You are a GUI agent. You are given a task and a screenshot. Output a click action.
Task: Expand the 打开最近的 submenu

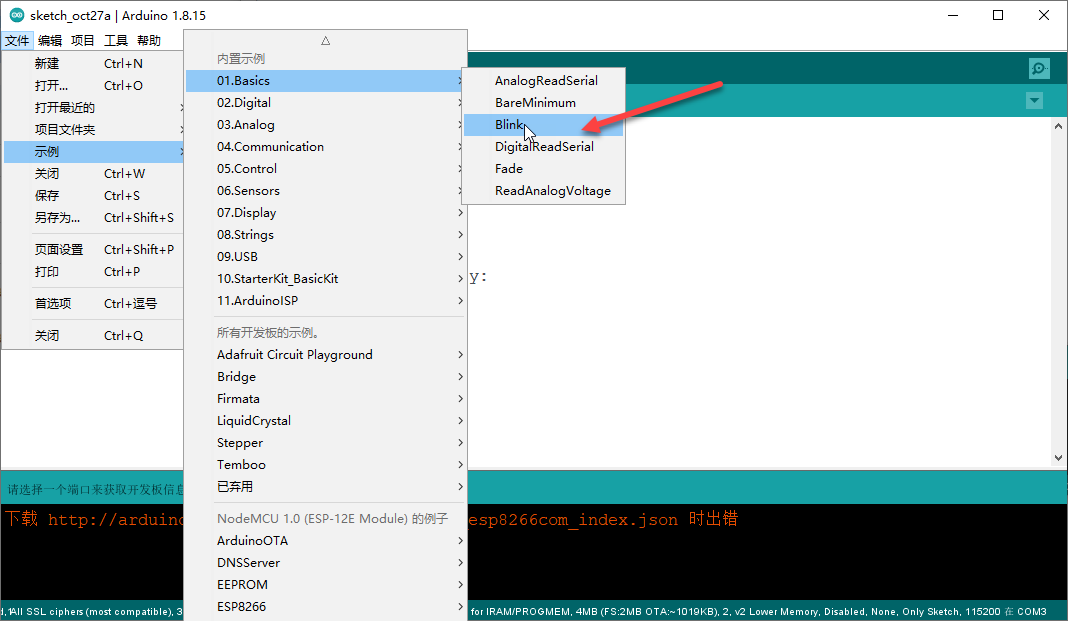tap(94, 108)
